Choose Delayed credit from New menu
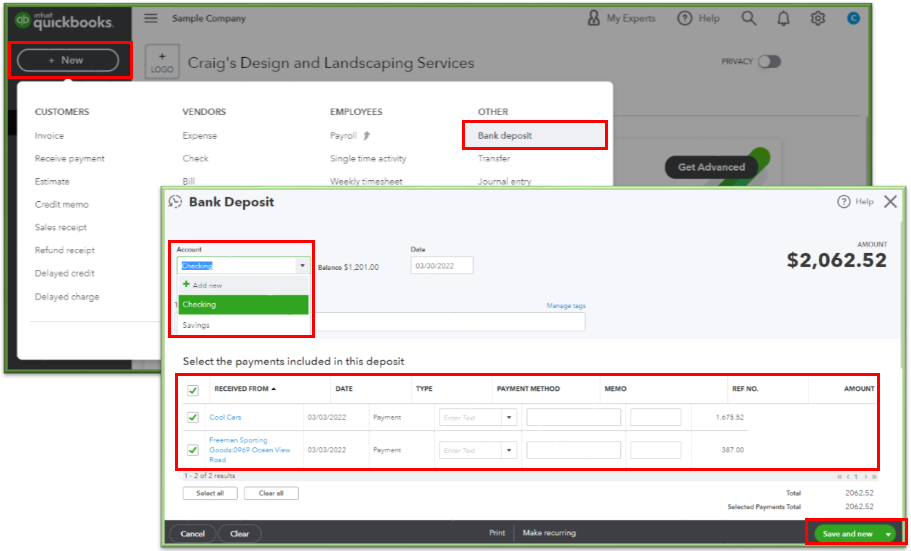This screenshot has width=911, height=551. pyautogui.click(x=64, y=273)
